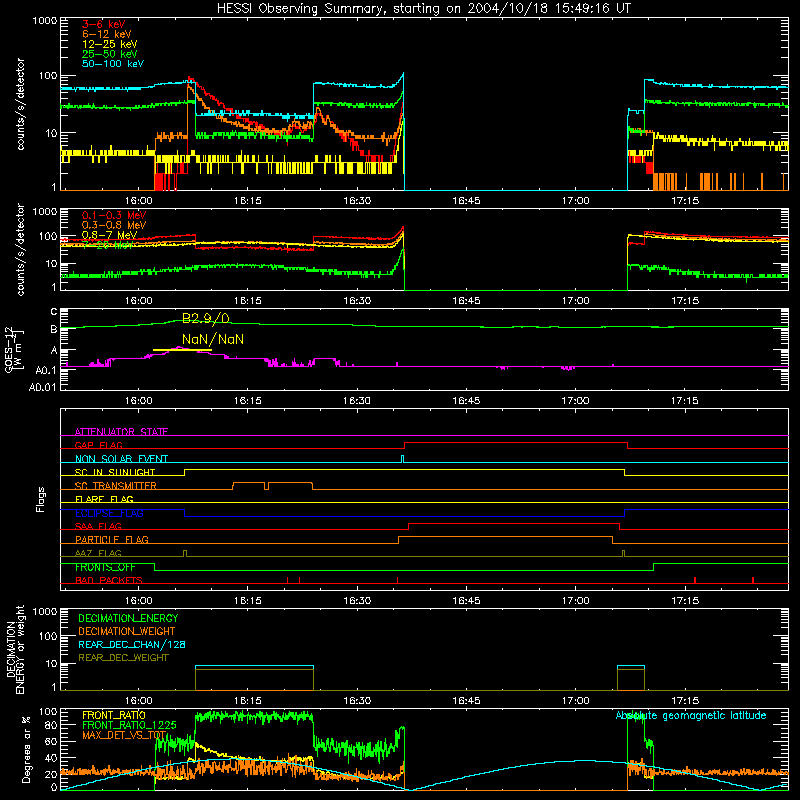Click the ECLIPSE_FLAG label

[109, 513]
